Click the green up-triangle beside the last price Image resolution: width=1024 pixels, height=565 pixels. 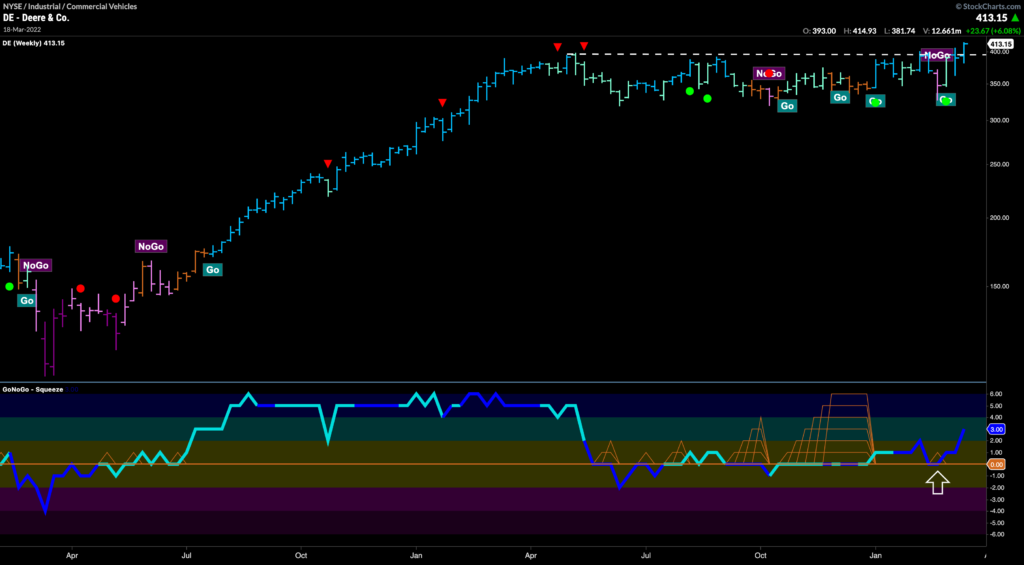click(1014, 18)
